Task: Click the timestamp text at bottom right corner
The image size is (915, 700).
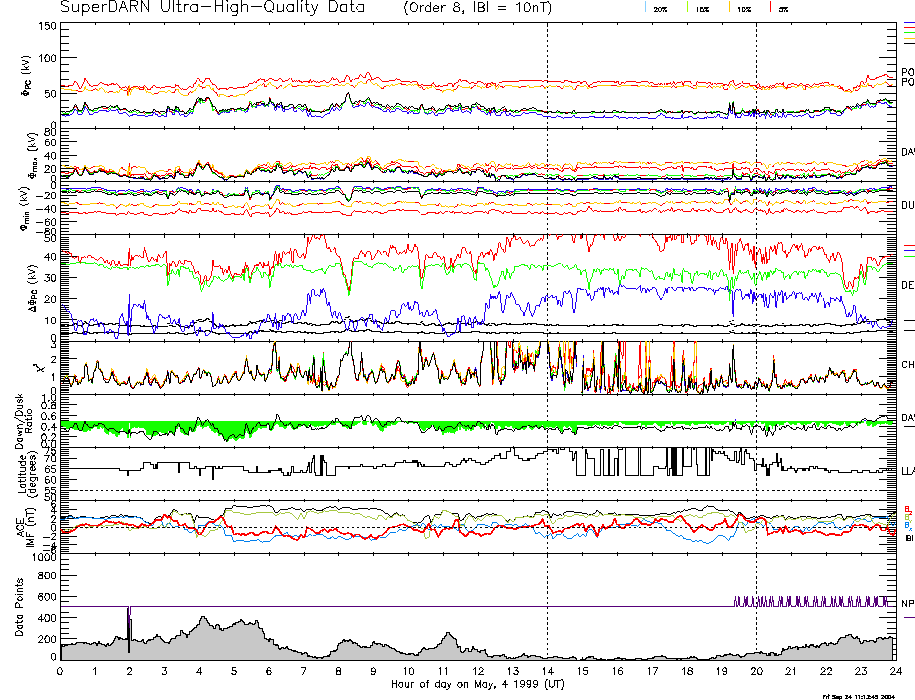Action: click(863, 695)
